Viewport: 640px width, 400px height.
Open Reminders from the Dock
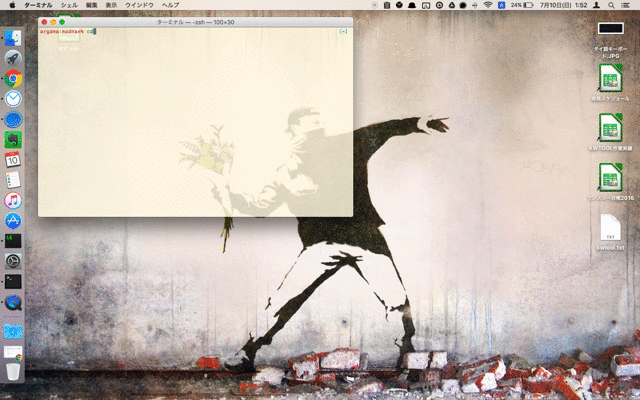(x=13, y=180)
